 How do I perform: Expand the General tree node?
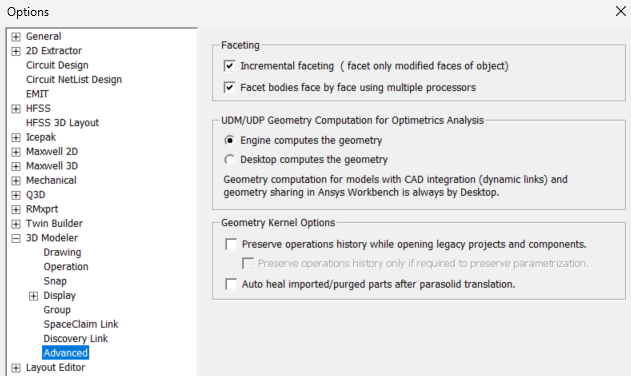(16, 37)
